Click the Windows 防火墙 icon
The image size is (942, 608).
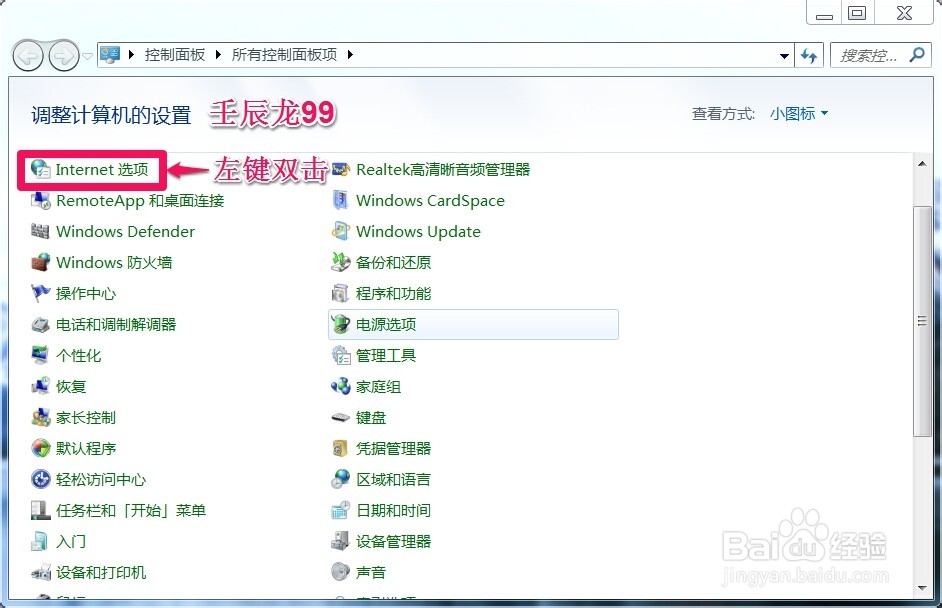point(40,263)
